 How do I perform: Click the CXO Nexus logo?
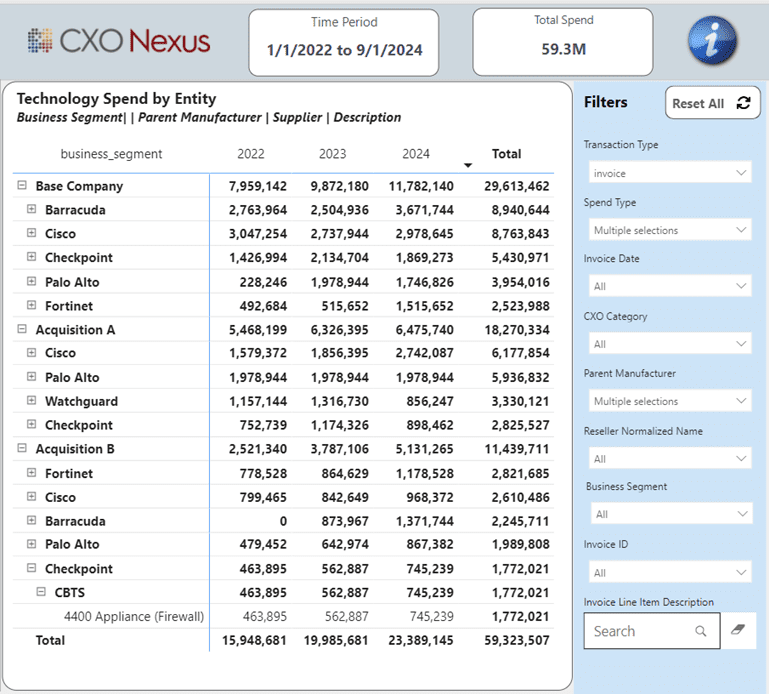119,41
